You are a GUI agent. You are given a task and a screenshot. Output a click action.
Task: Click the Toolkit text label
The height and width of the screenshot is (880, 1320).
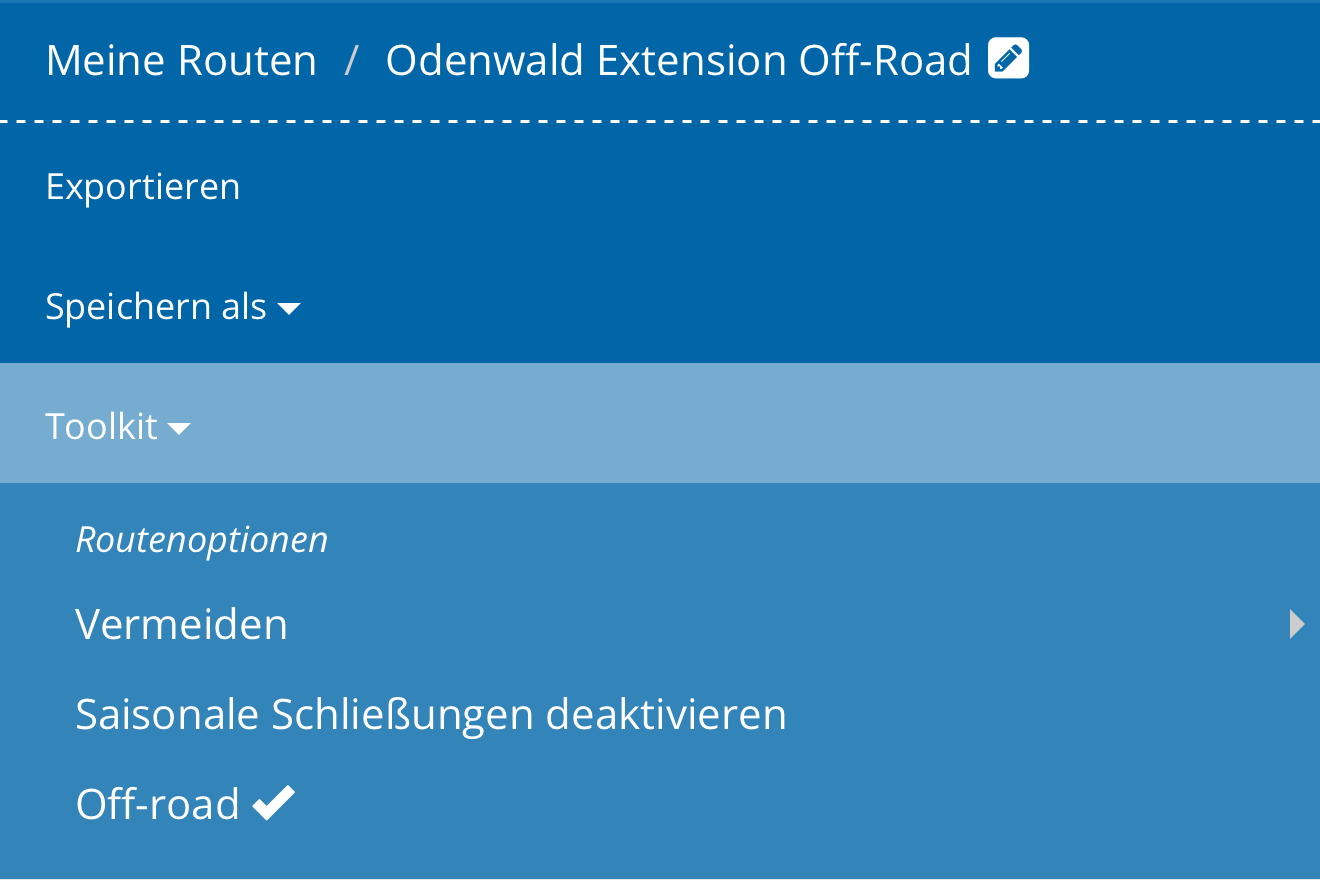click(102, 427)
